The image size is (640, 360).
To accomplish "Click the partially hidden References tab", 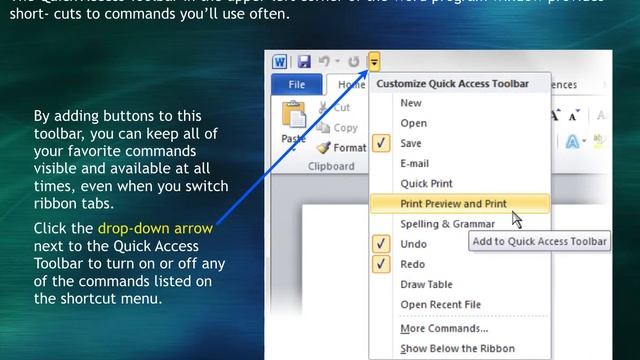I will (564, 85).
